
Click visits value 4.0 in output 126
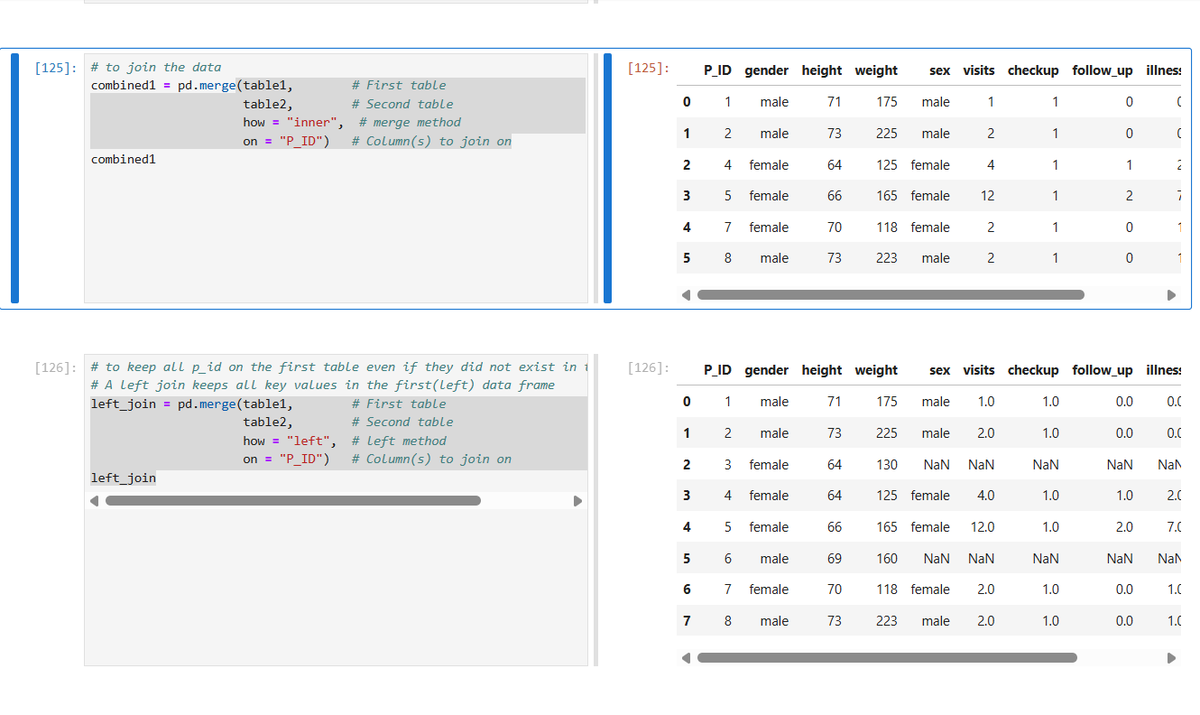point(986,496)
